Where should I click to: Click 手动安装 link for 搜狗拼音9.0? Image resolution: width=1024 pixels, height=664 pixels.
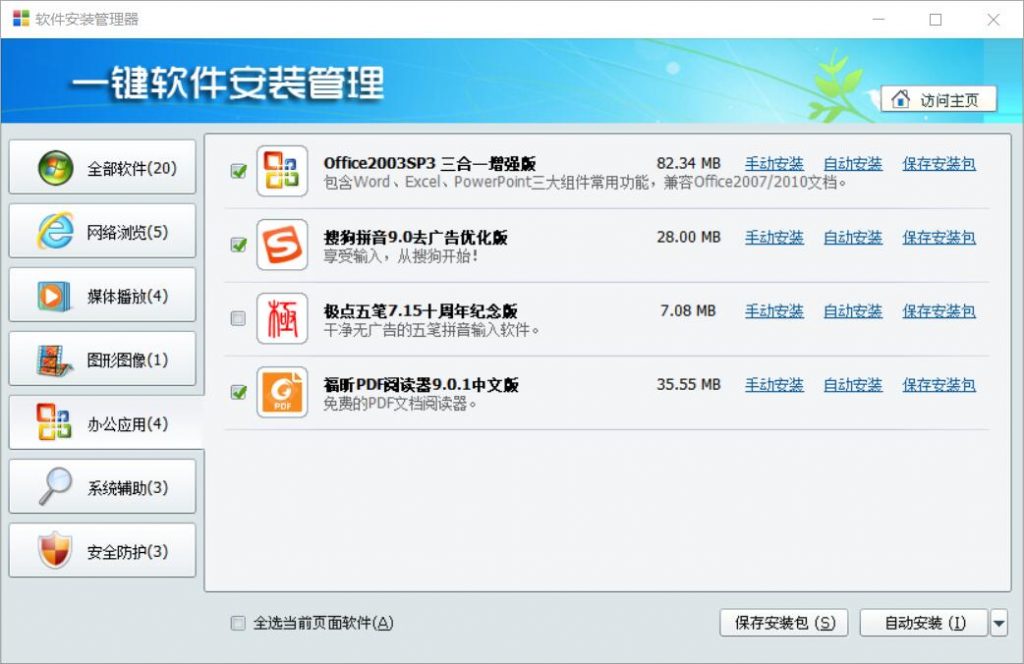pos(775,238)
